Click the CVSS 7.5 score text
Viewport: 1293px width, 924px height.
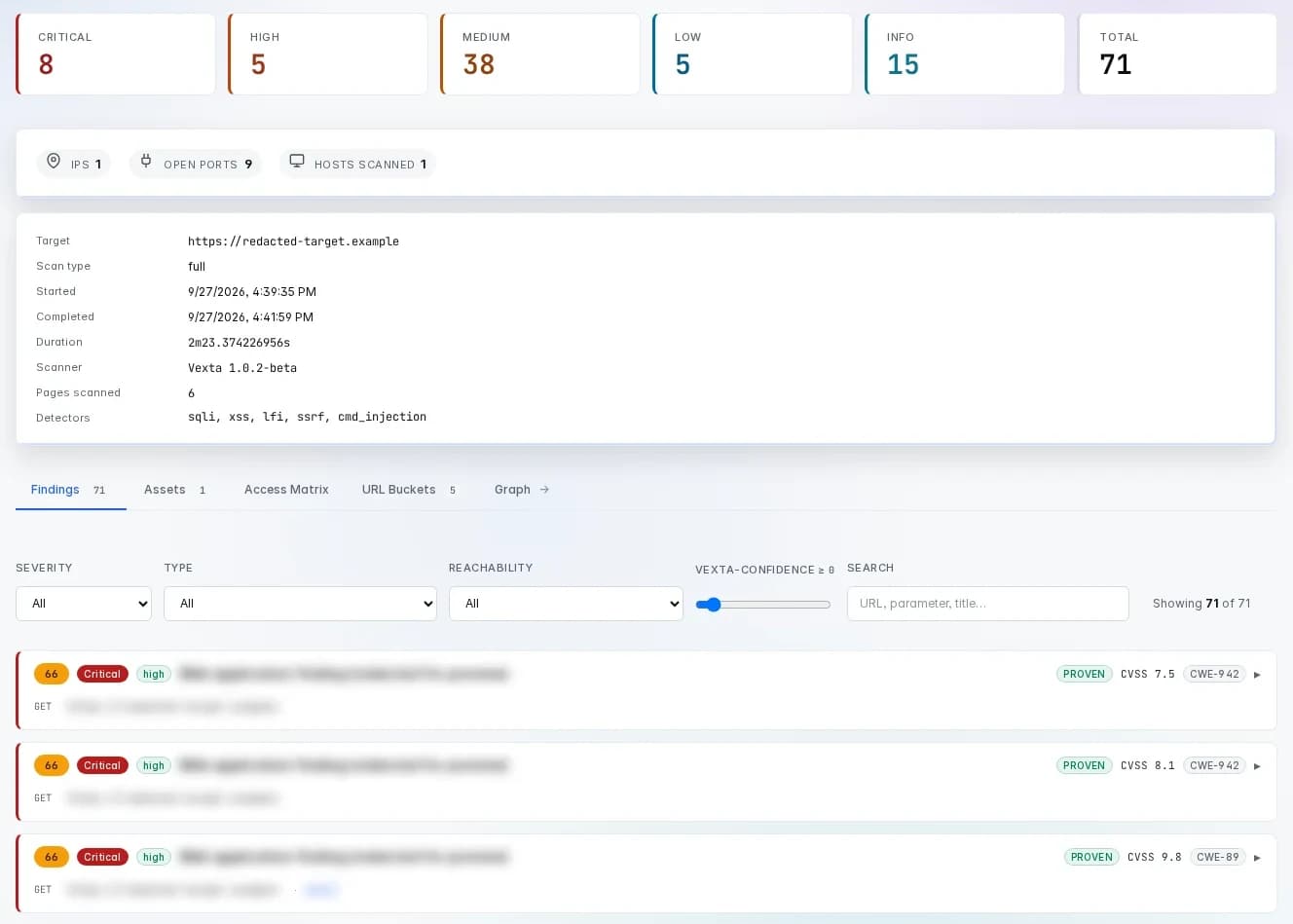click(1147, 675)
